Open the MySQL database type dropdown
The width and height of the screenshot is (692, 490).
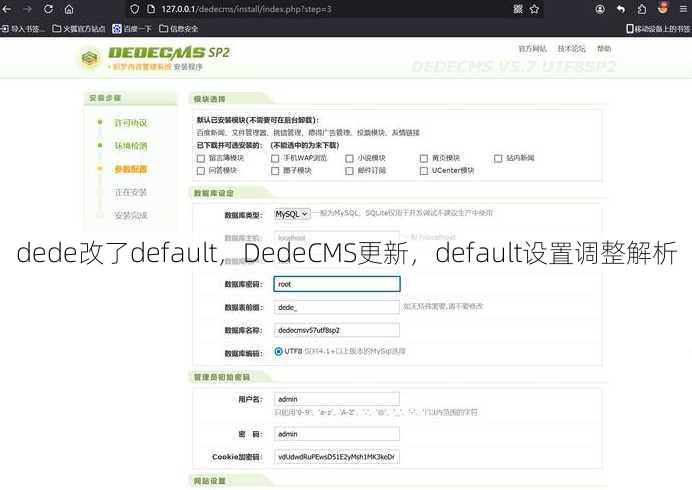click(292, 214)
